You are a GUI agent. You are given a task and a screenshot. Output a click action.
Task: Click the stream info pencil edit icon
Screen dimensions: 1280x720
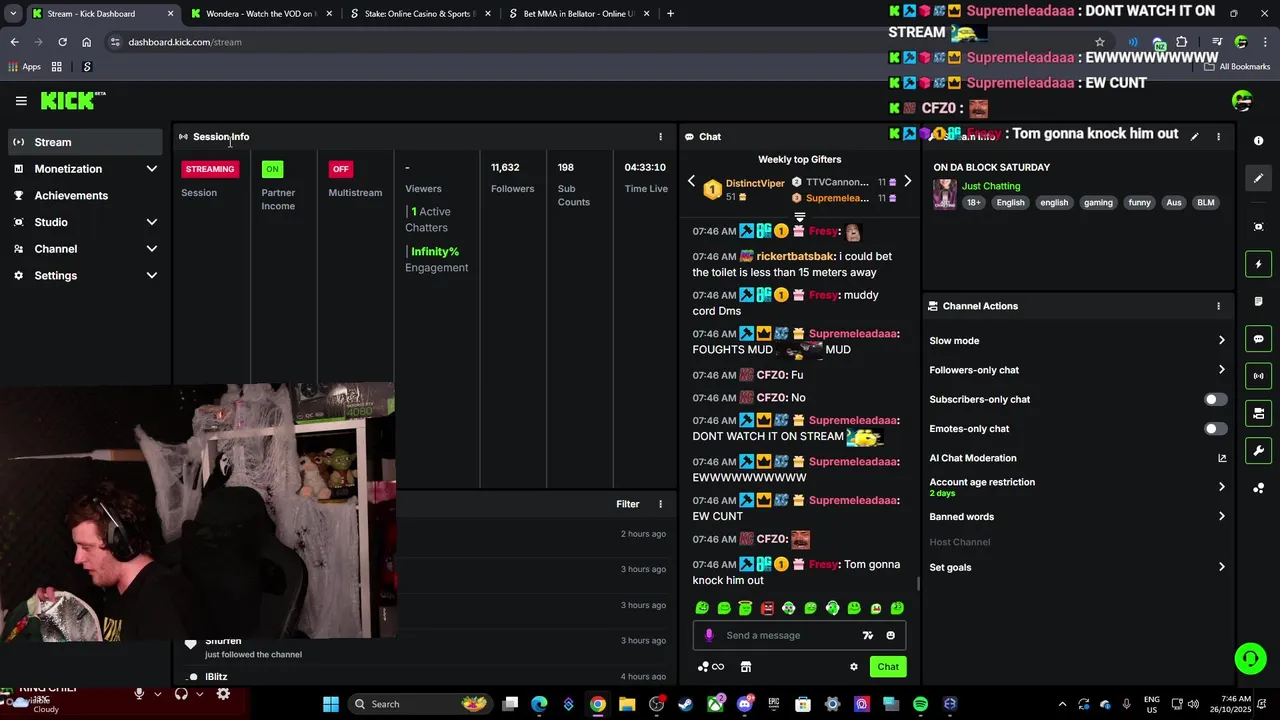(1194, 137)
